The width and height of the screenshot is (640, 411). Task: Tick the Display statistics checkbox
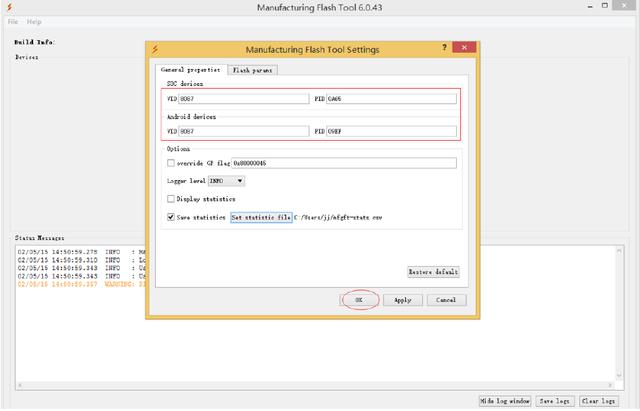[x=171, y=199]
